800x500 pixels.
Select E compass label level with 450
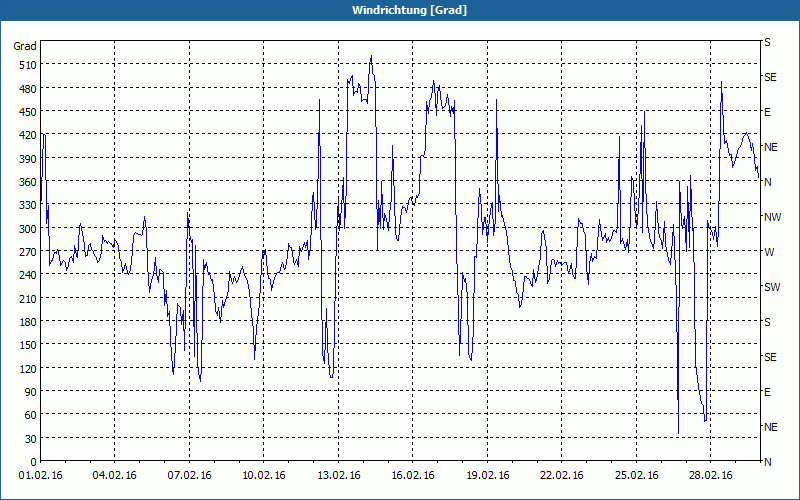[x=767, y=112]
